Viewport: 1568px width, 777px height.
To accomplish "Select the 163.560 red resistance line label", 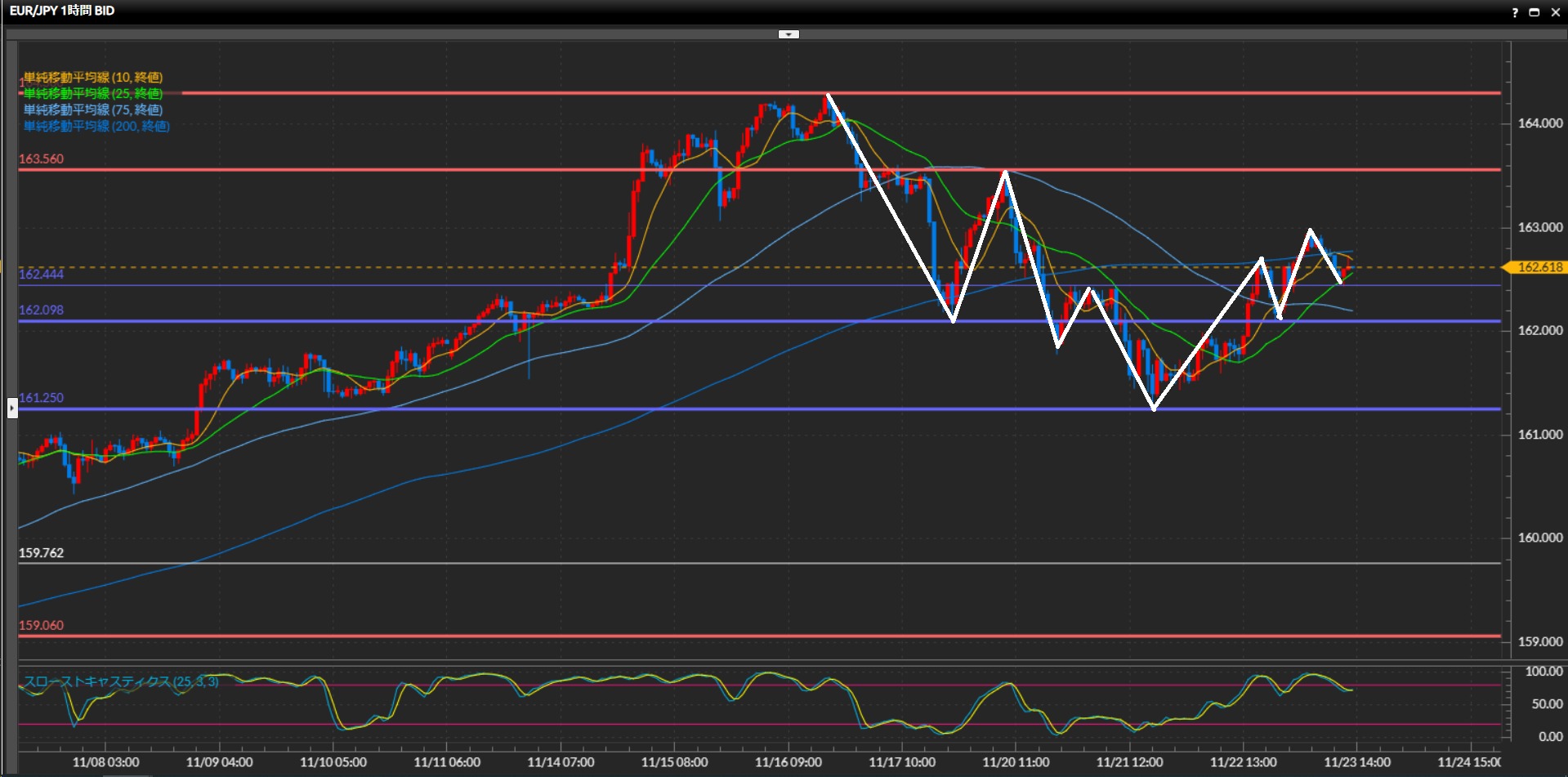I will (x=41, y=159).
